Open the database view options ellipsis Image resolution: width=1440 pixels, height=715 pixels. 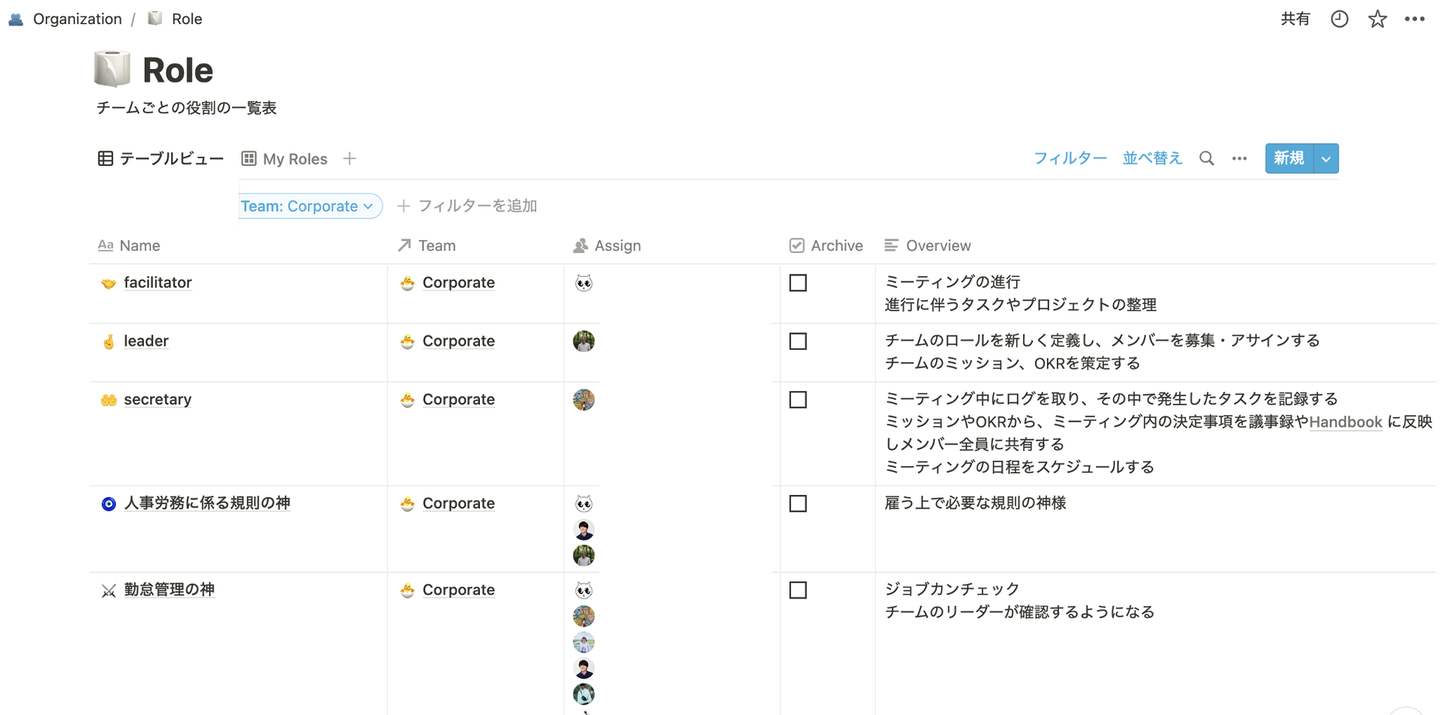pyautogui.click(x=1239, y=158)
